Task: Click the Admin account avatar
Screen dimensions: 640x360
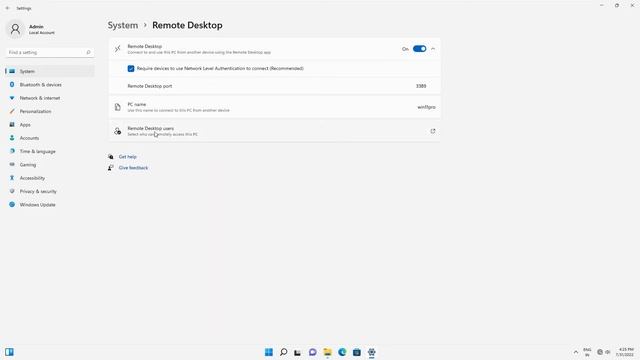Action: [16, 29]
